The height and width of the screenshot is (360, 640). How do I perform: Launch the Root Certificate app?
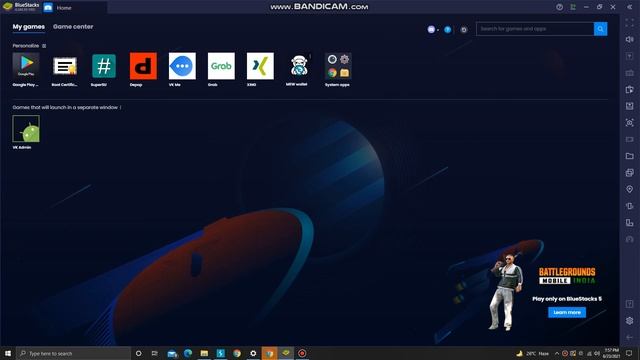point(64,66)
